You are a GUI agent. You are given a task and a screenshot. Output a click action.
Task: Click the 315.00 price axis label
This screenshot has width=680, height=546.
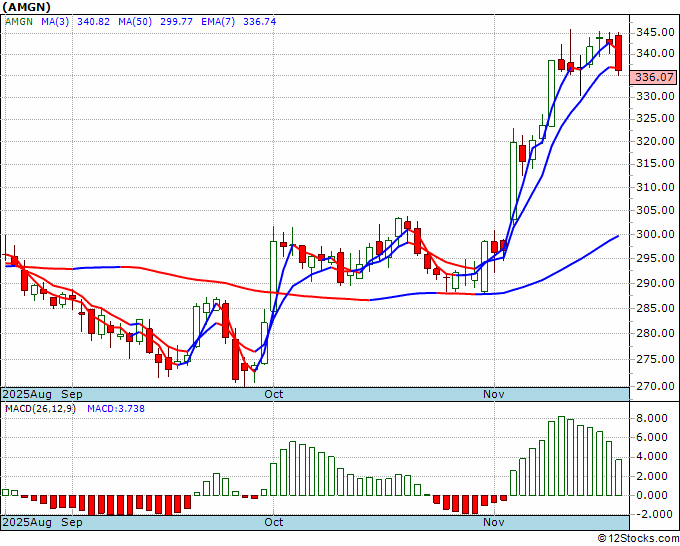(x=655, y=163)
